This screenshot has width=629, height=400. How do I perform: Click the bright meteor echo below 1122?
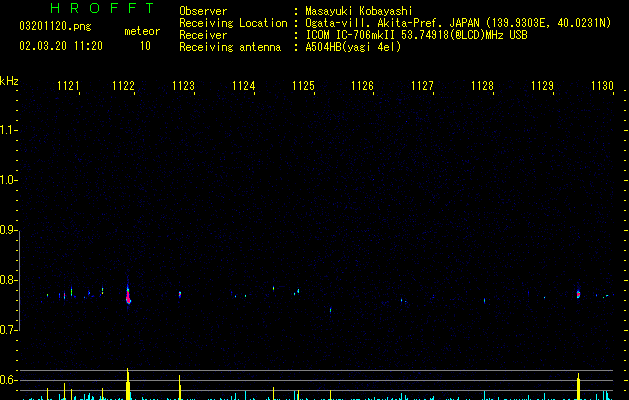pos(128,295)
